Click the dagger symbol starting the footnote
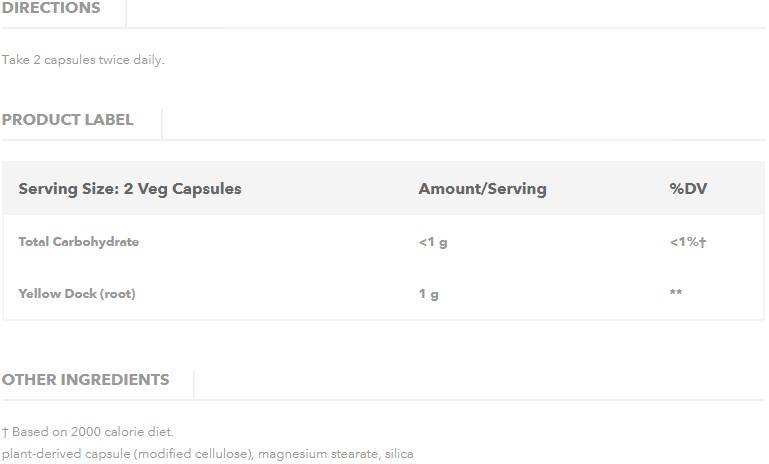Screen dimensions: 769x464 (x=5, y=432)
